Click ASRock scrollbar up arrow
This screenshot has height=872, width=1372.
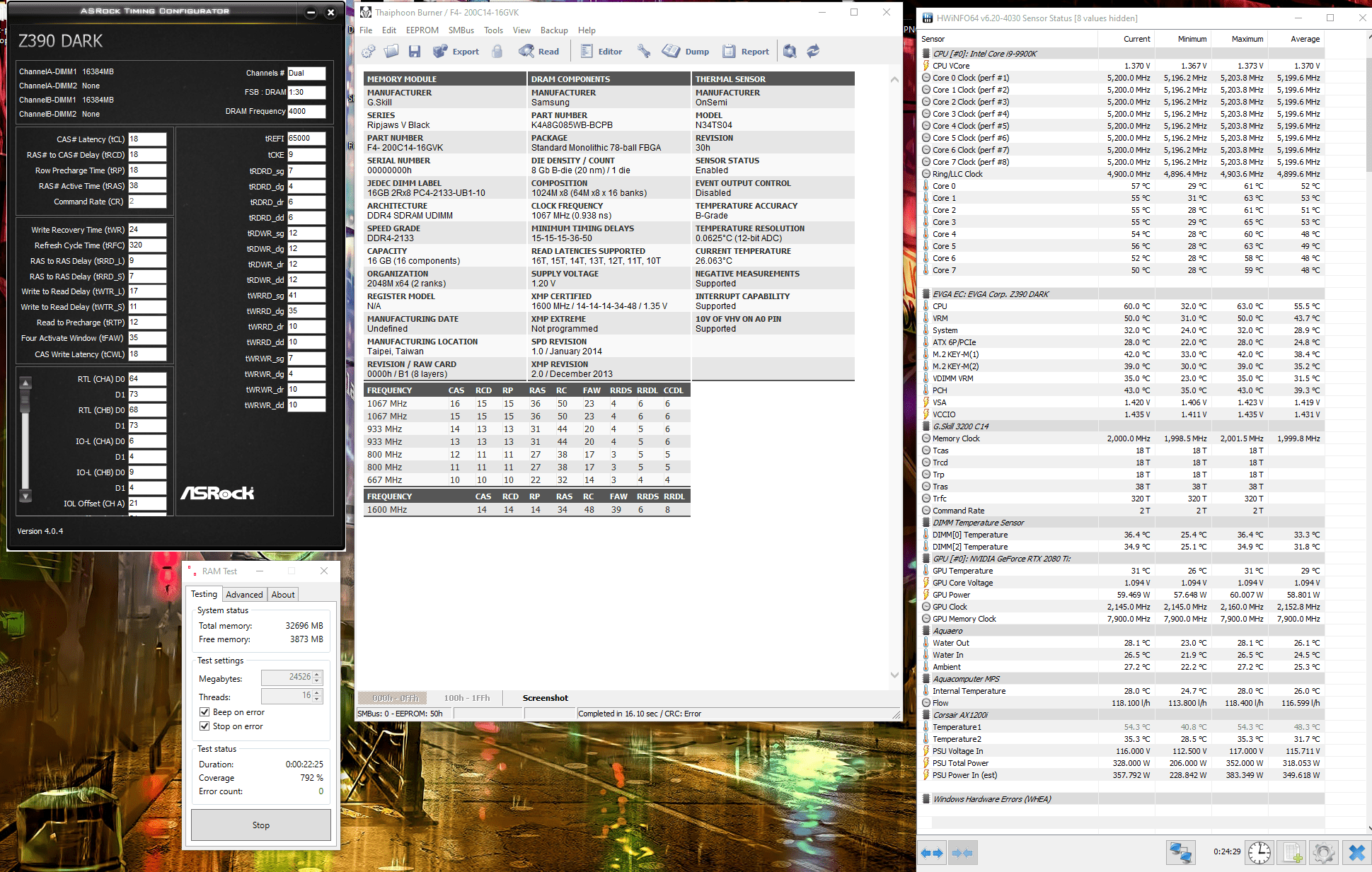(25, 383)
